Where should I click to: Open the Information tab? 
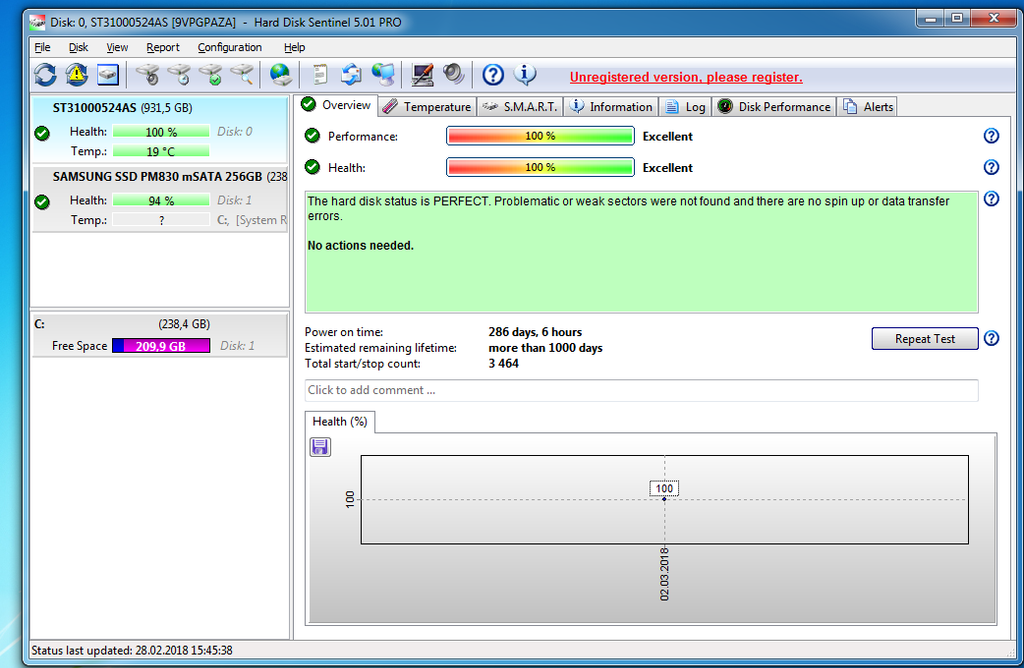coord(611,106)
